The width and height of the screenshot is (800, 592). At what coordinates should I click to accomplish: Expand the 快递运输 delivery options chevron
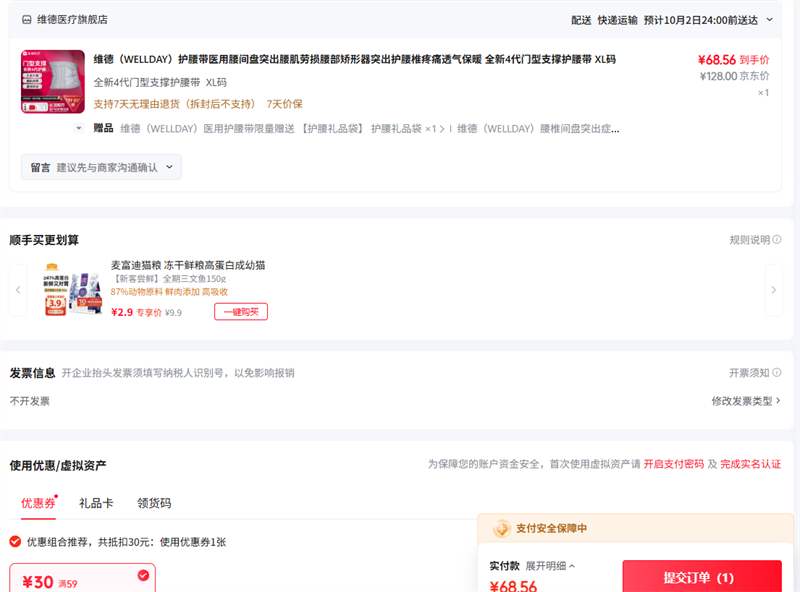(x=769, y=19)
